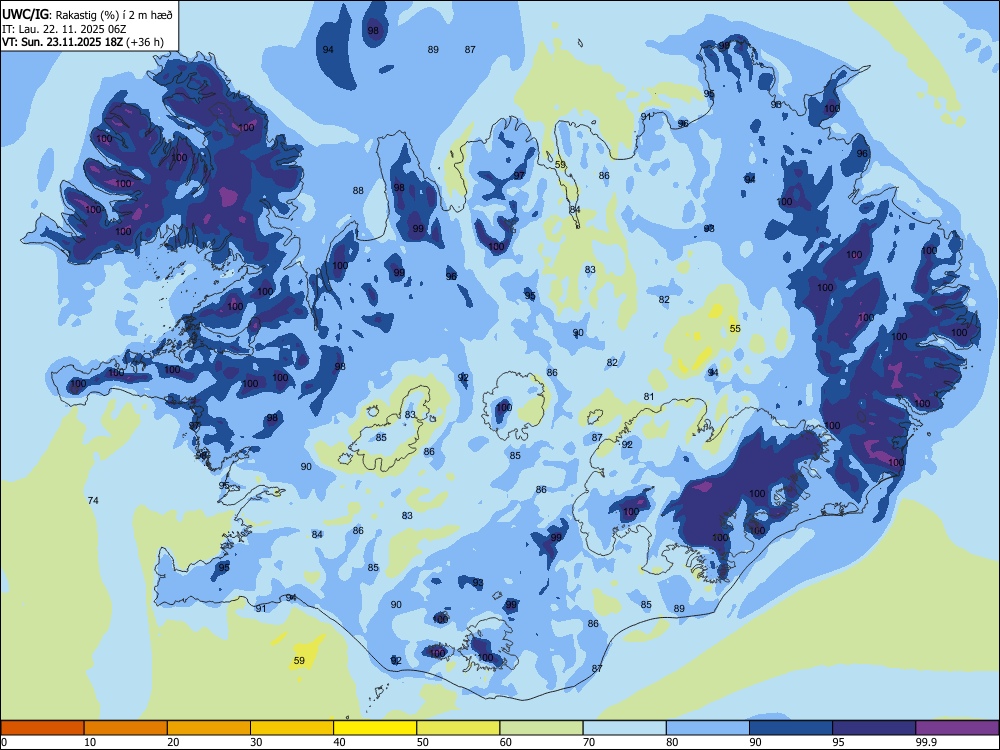Click legend scale label 20
This screenshot has height=750, width=1000.
[173, 742]
